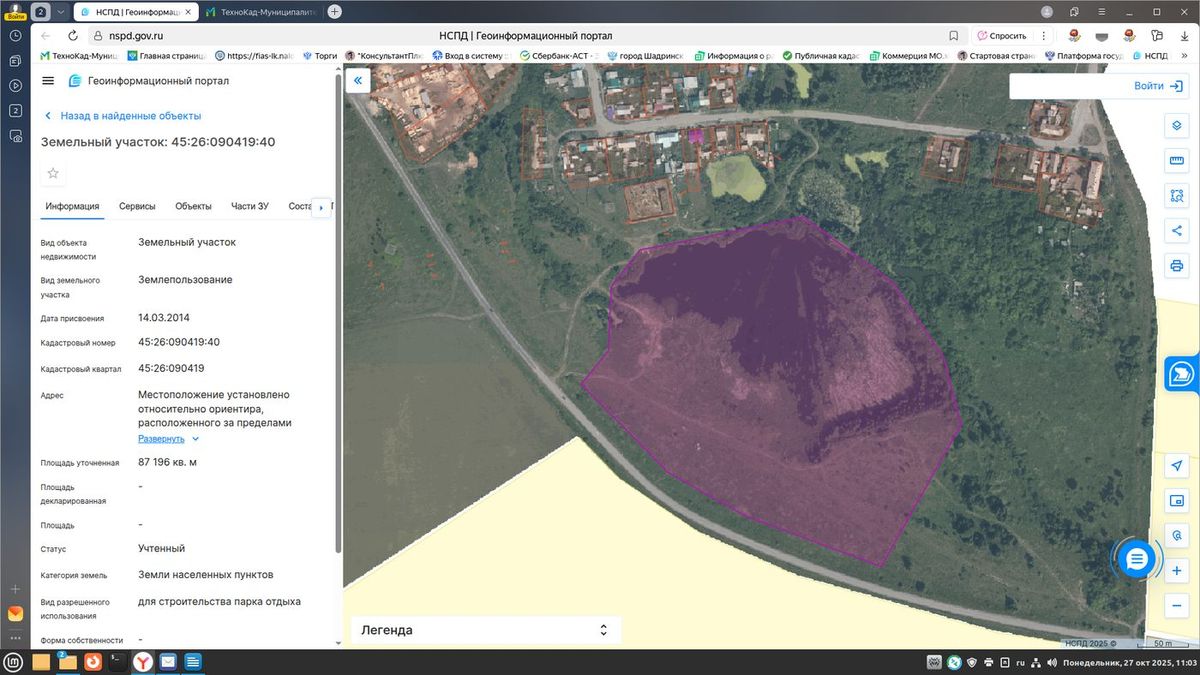Image resolution: width=1200 pixels, height=675 pixels.
Task: Click the area value 87 196 кв. м
Action: pyautogui.click(x=168, y=462)
